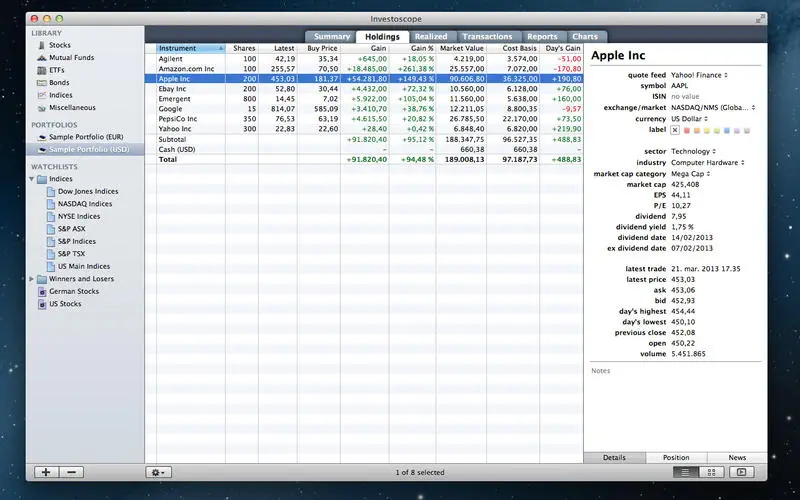Viewport: 800px width, 500px height.
Task: Switch to grid view mode
Action: [711, 472]
